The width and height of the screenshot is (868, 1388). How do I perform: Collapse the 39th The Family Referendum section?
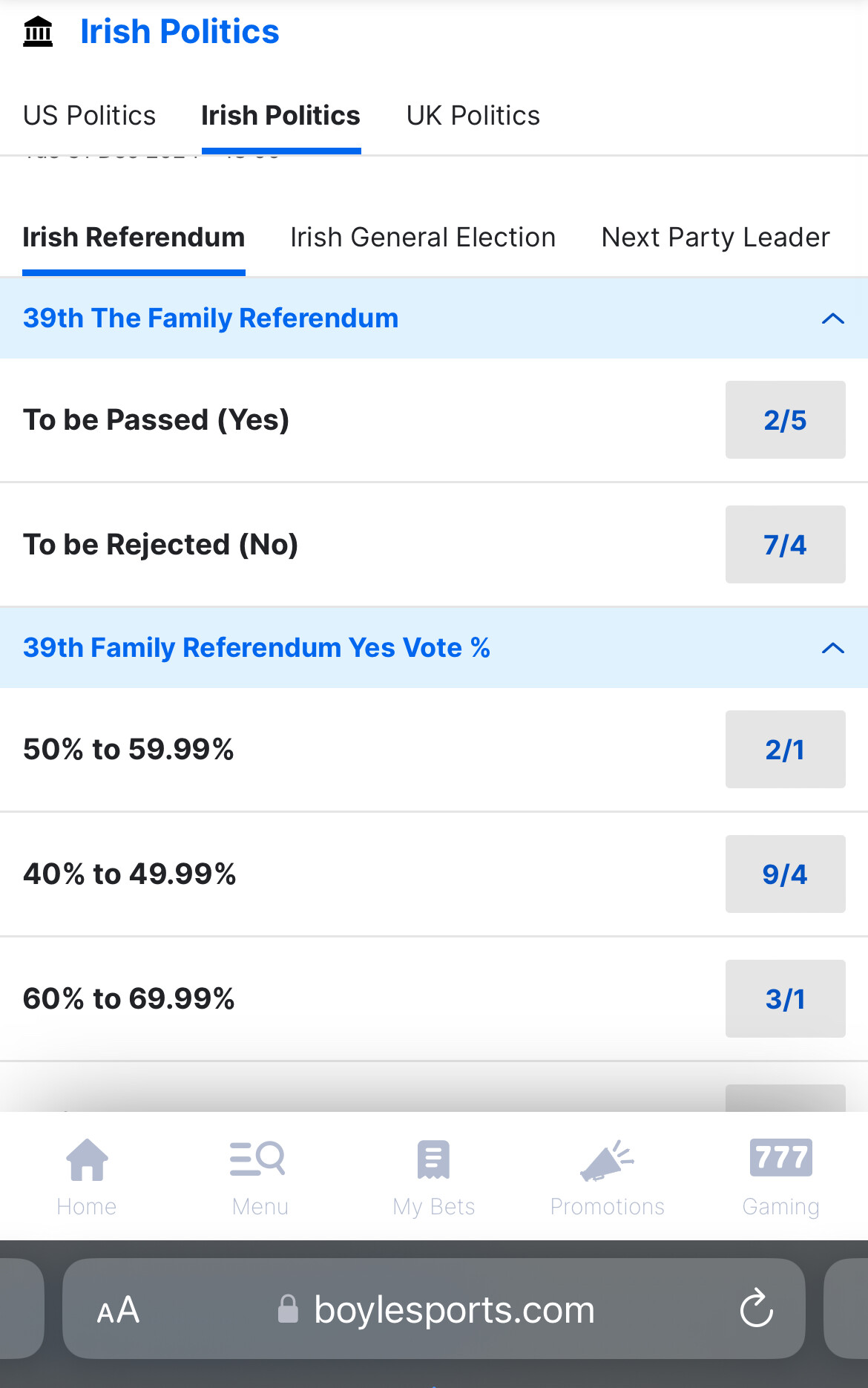point(832,318)
